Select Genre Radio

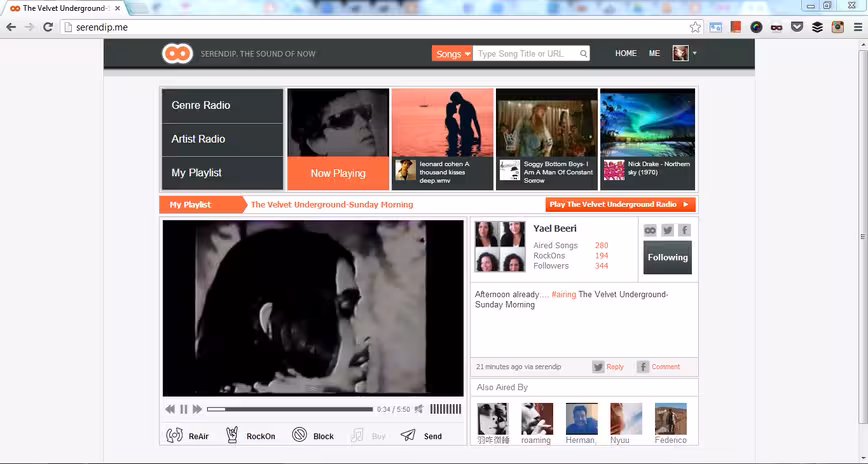pos(223,106)
